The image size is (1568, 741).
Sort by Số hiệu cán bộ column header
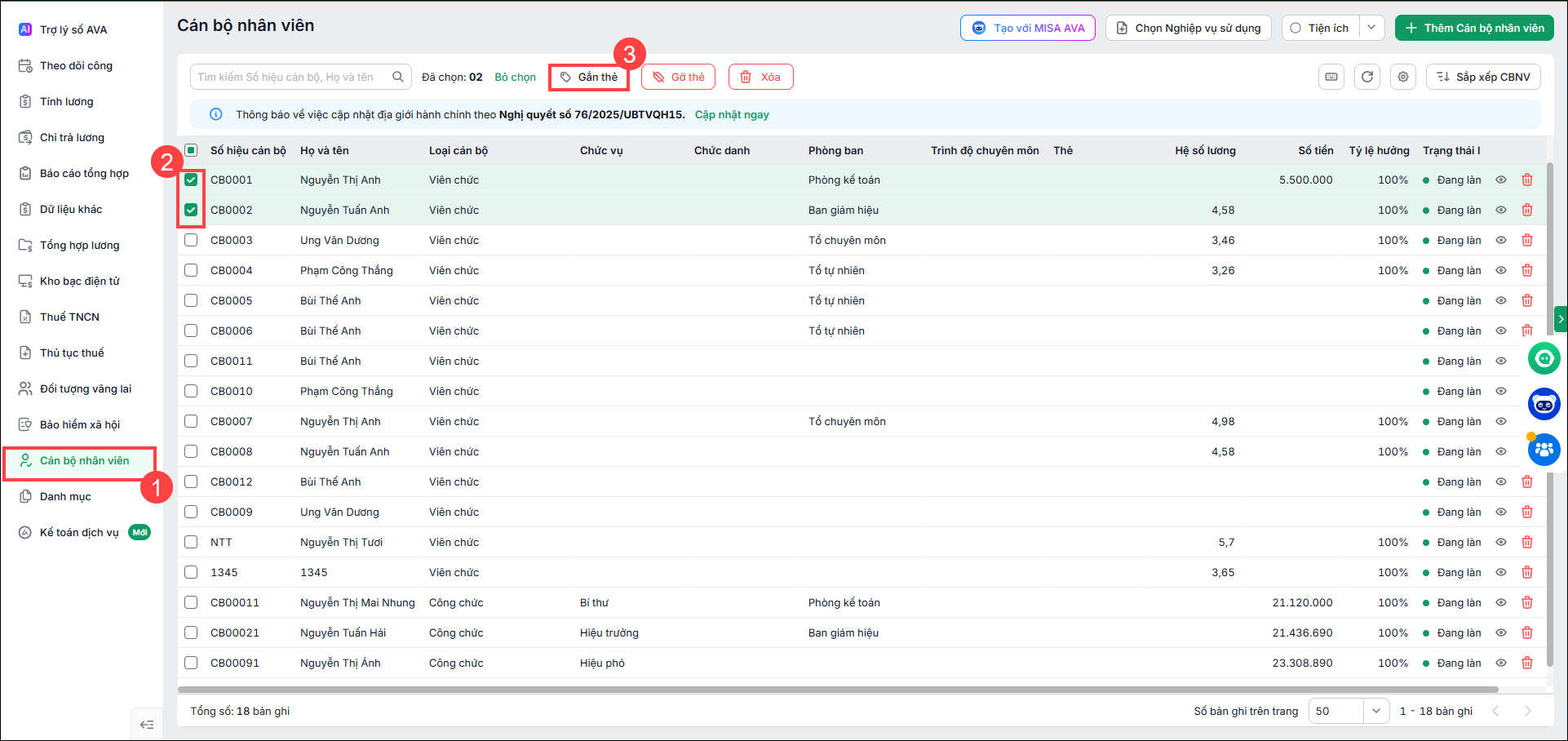248,150
